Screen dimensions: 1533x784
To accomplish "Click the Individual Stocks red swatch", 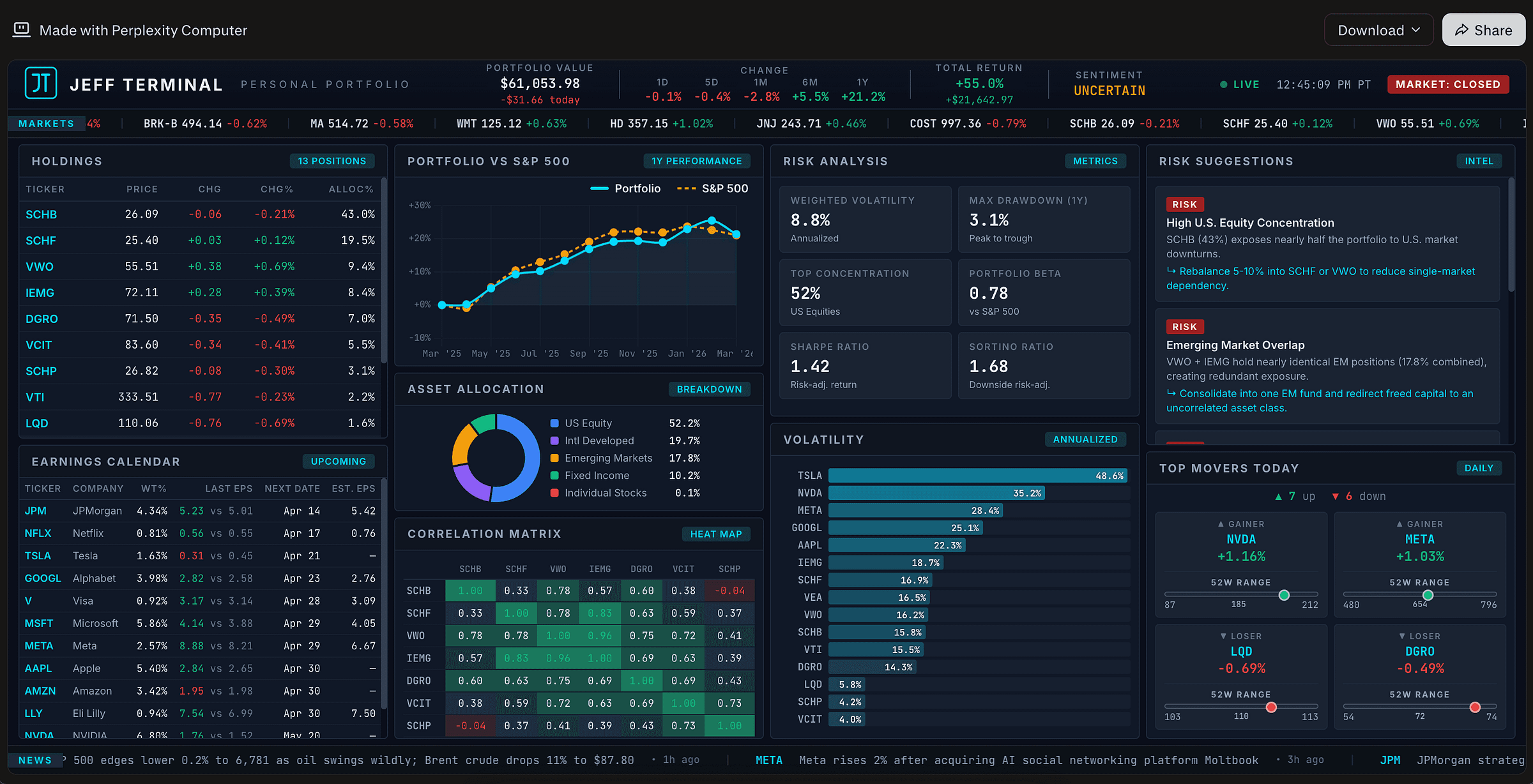I will tap(554, 492).
